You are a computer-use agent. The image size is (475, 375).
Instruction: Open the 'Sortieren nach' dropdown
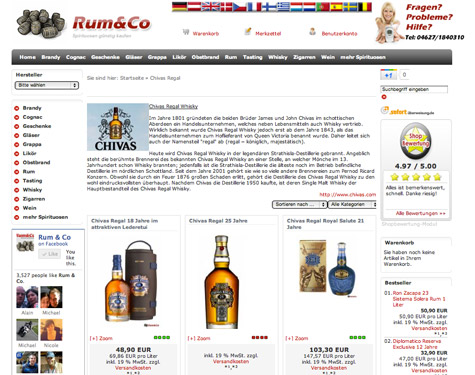pyautogui.click(x=300, y=204)
